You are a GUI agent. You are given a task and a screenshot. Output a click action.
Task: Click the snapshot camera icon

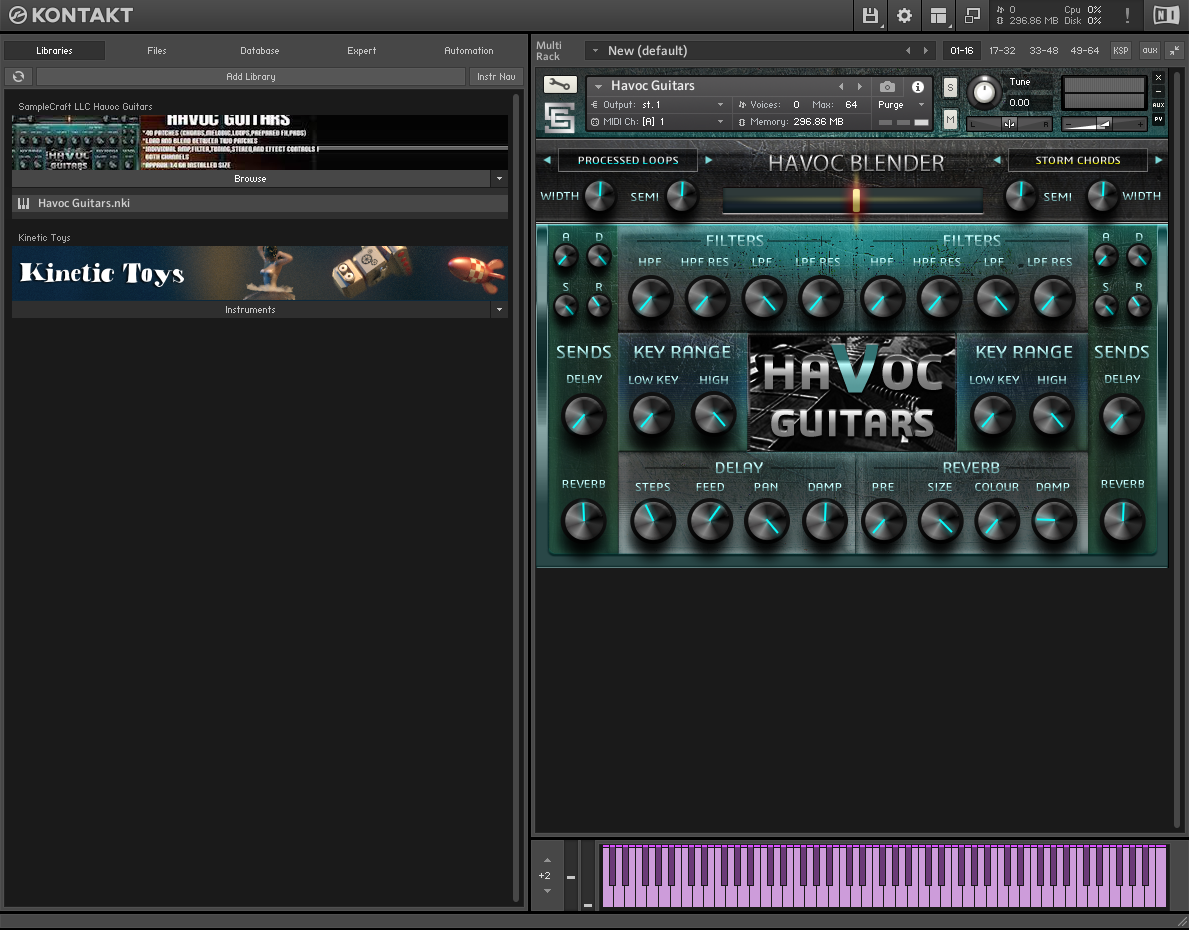887,86
